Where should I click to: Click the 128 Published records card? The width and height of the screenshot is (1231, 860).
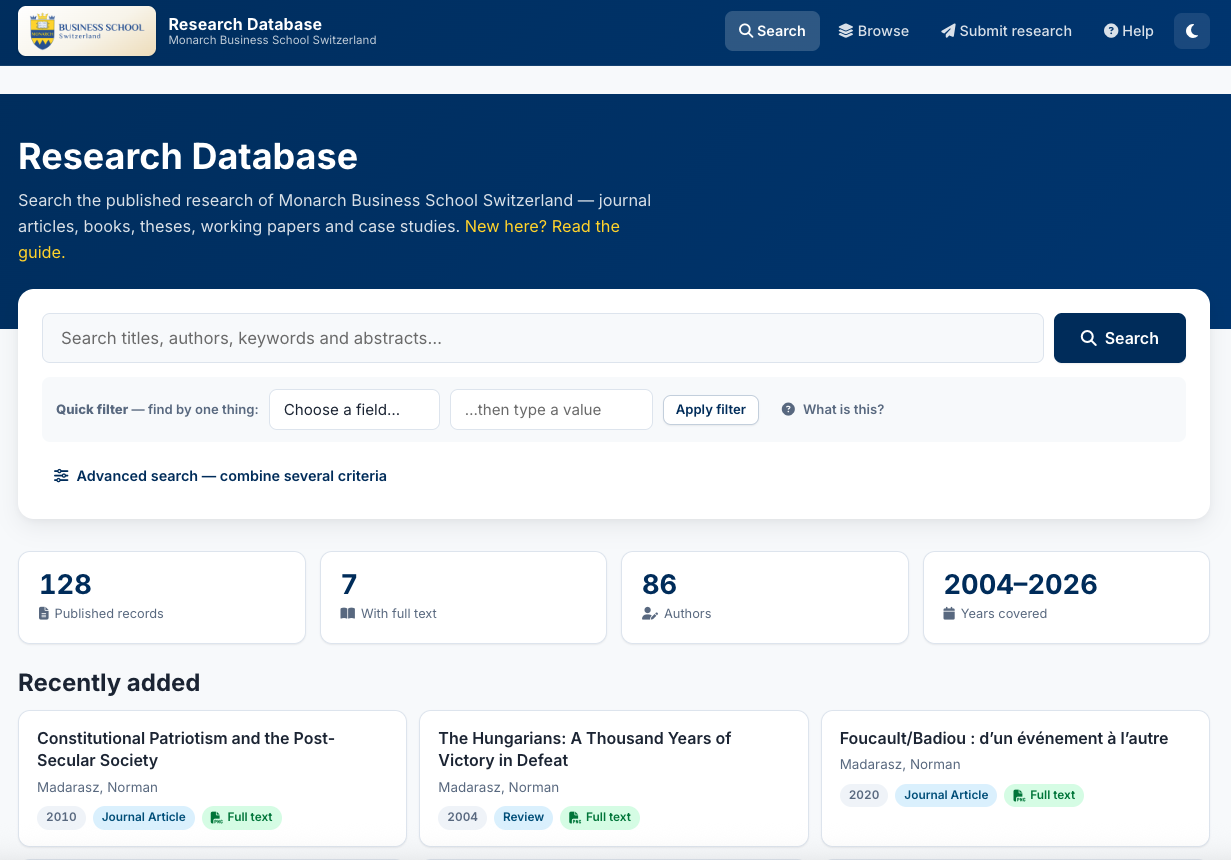(x=162, y=597)
